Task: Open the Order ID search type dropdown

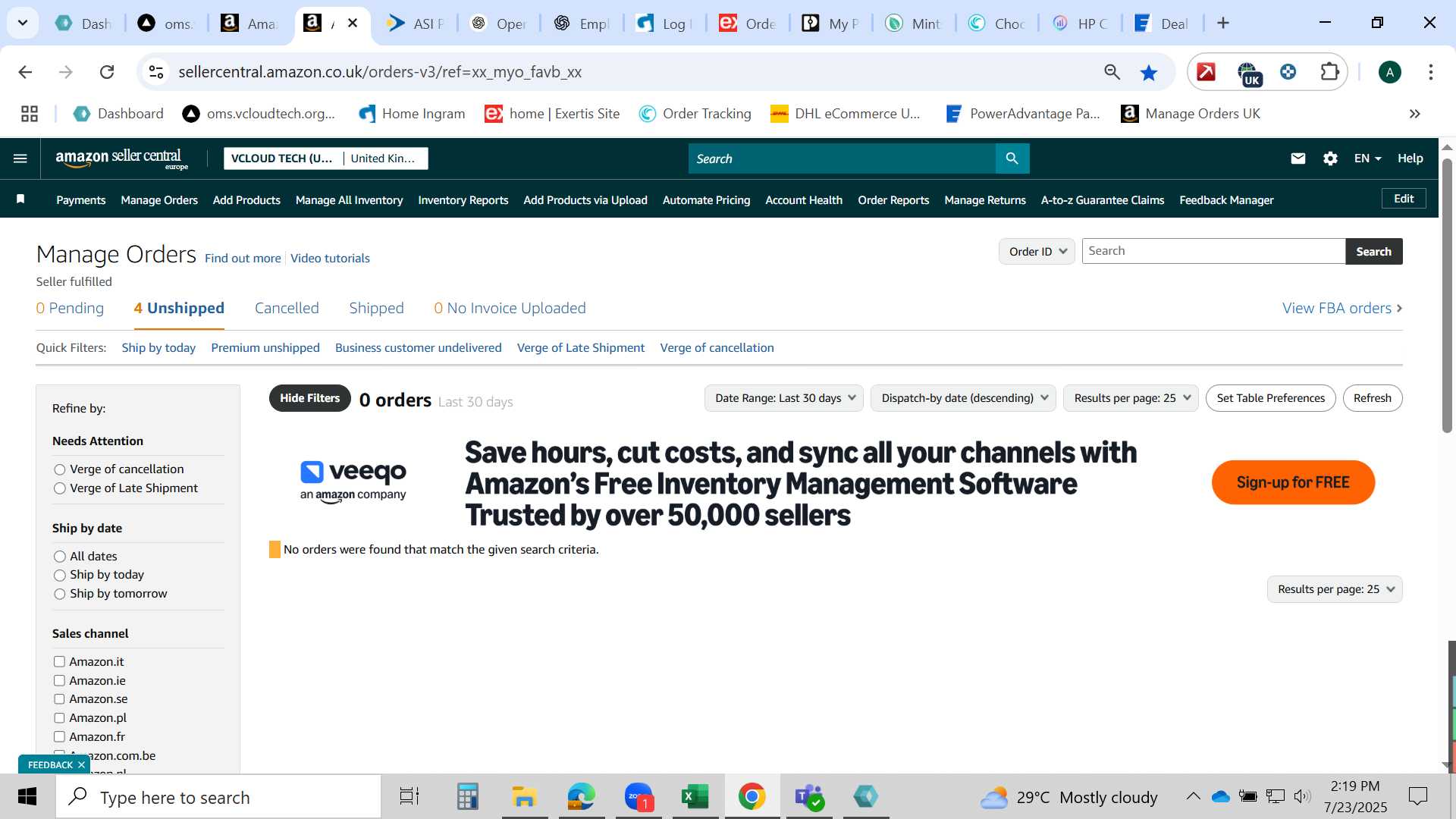Action: pyautogui.click(x=1037, y=251)
